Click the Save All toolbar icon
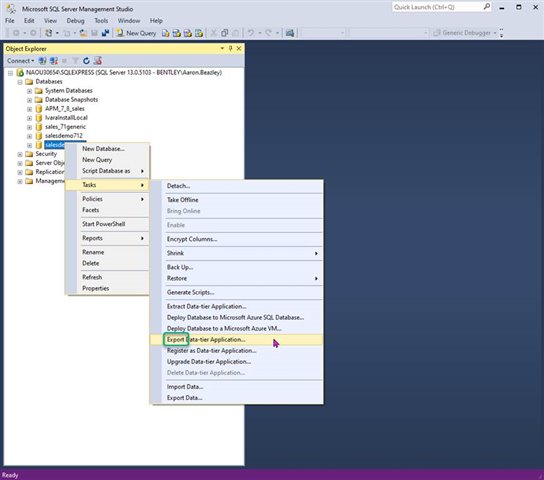 point(105,33)
